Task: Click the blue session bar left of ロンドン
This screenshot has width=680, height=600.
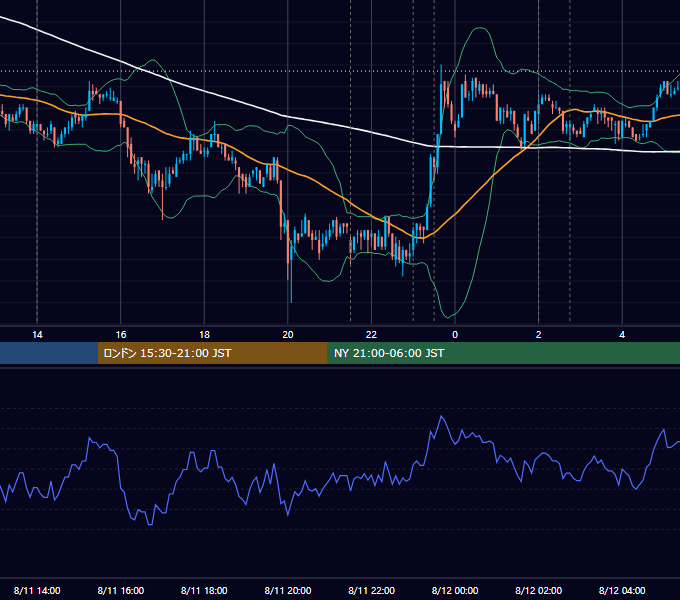Action: click(49, 353)
